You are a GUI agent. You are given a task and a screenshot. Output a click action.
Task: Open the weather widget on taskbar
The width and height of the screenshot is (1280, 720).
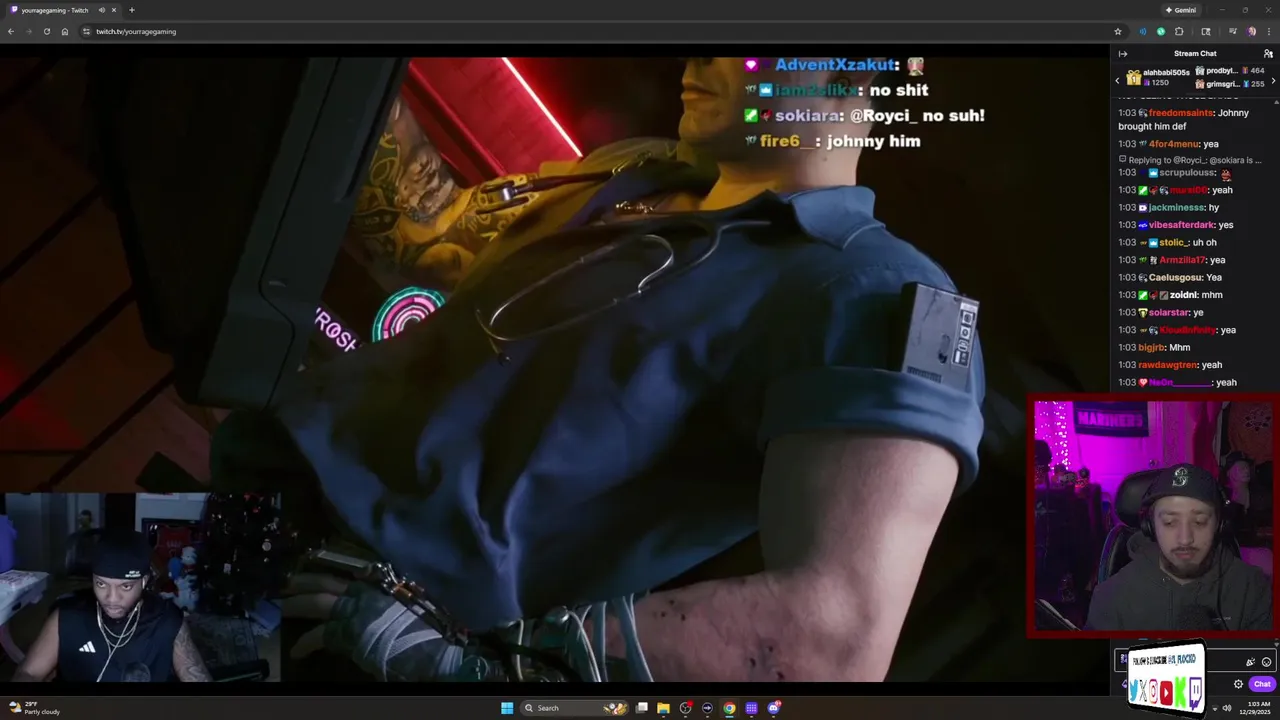35,708
